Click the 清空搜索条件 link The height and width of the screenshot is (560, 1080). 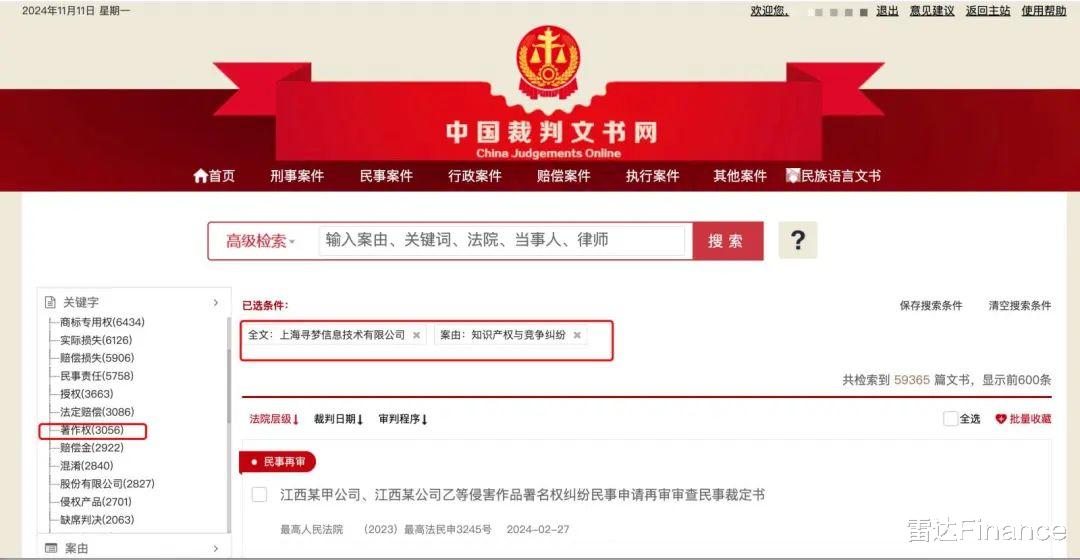(1019, 305)
